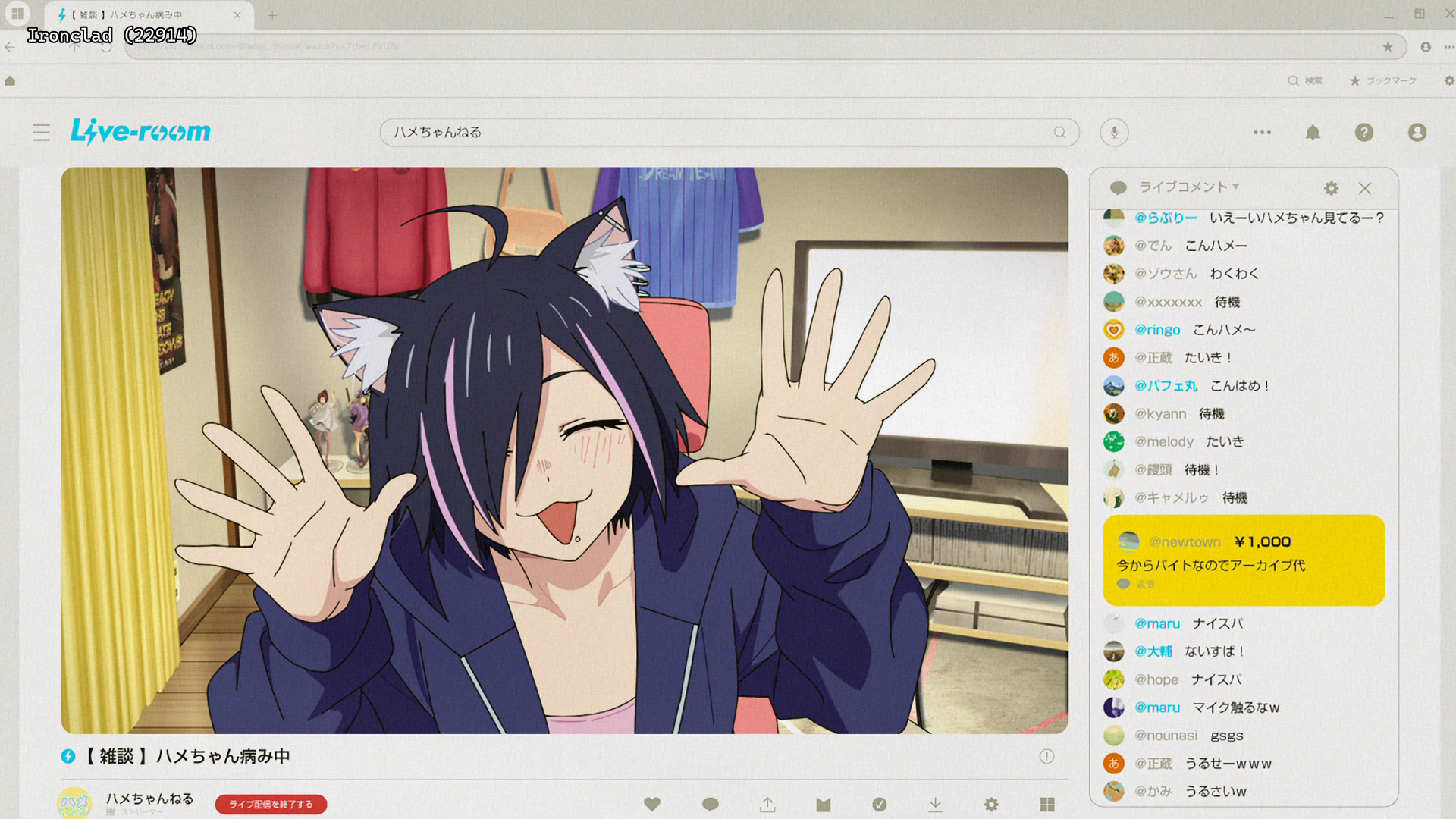1456x819 pixels.
Task: Expand the ライブコメント dropdown
Action: 1188,187
